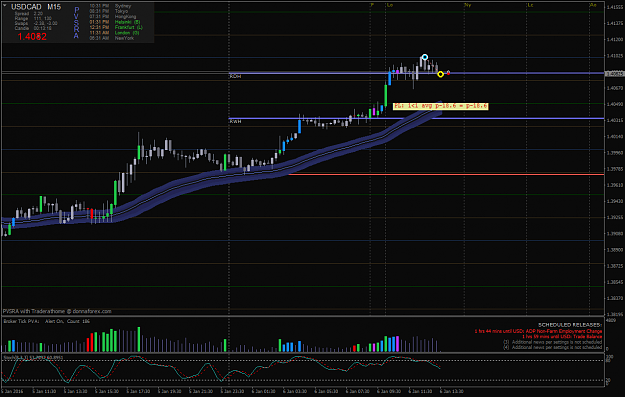Click the Range value line
Screen dimensions: 625x397
coord(33,18)
